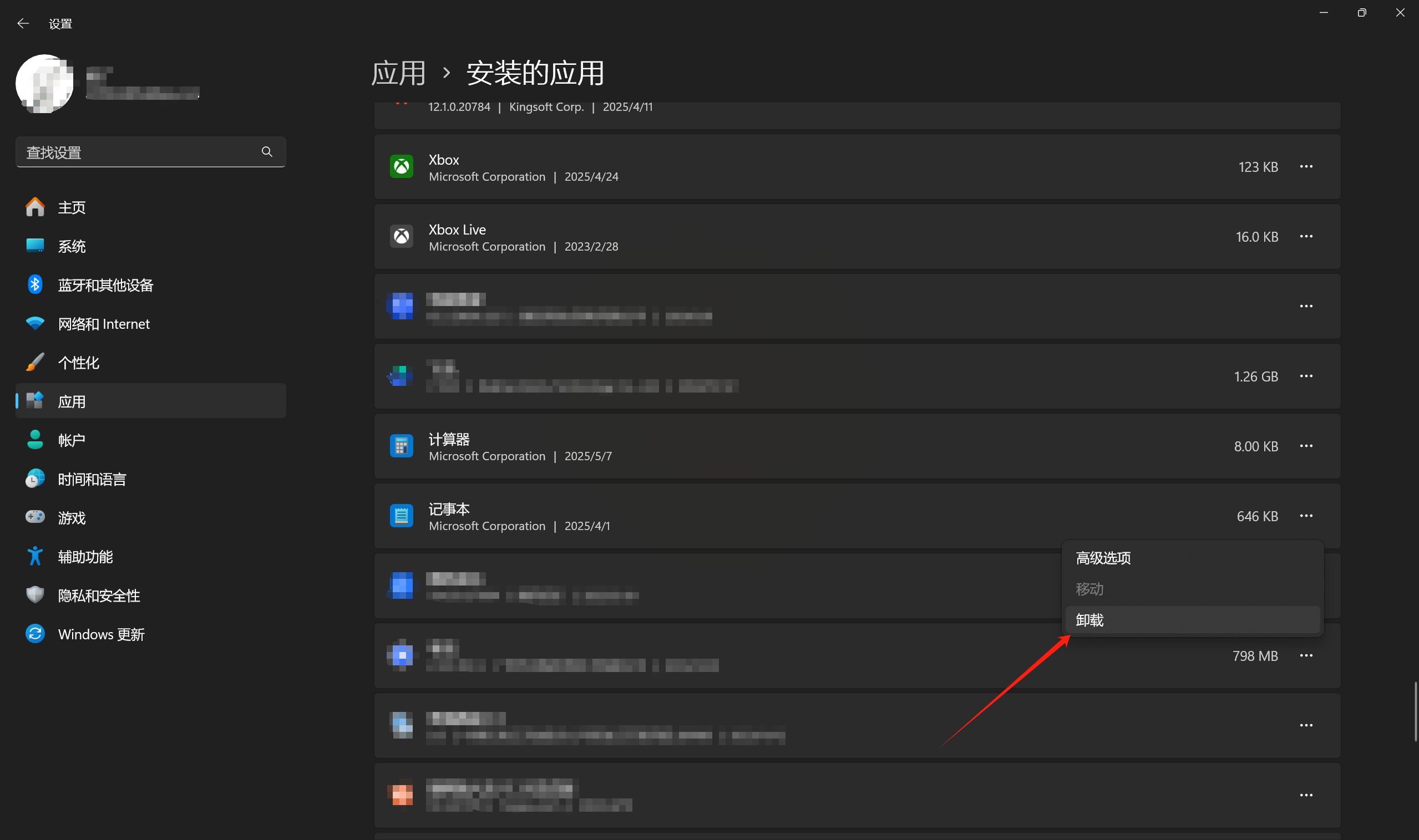Click the 计算器 calculator icon
Image resolution: width=1419 pixels, height=840 pixels.
402,445
